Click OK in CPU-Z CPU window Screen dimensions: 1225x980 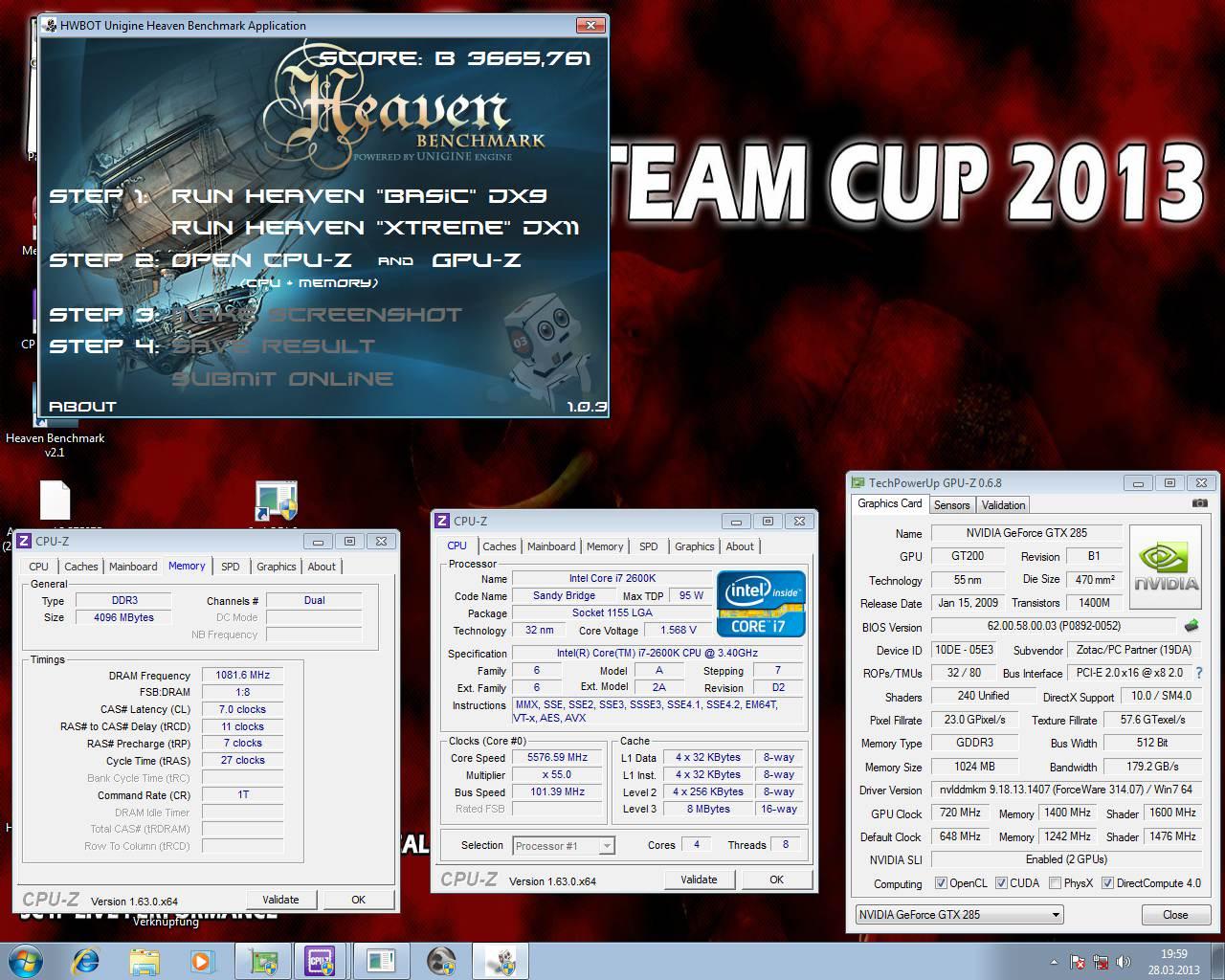[776, 880]
